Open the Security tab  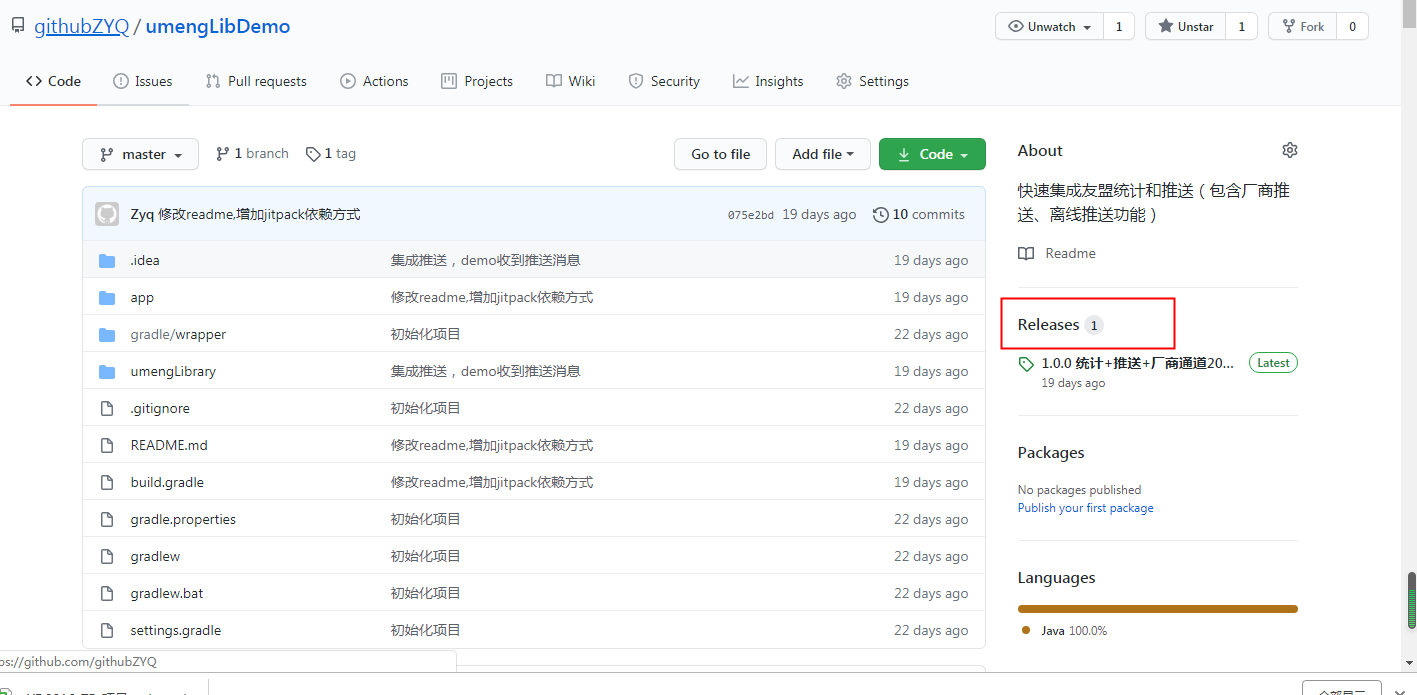pyautogui.click(x=664, y=81)
